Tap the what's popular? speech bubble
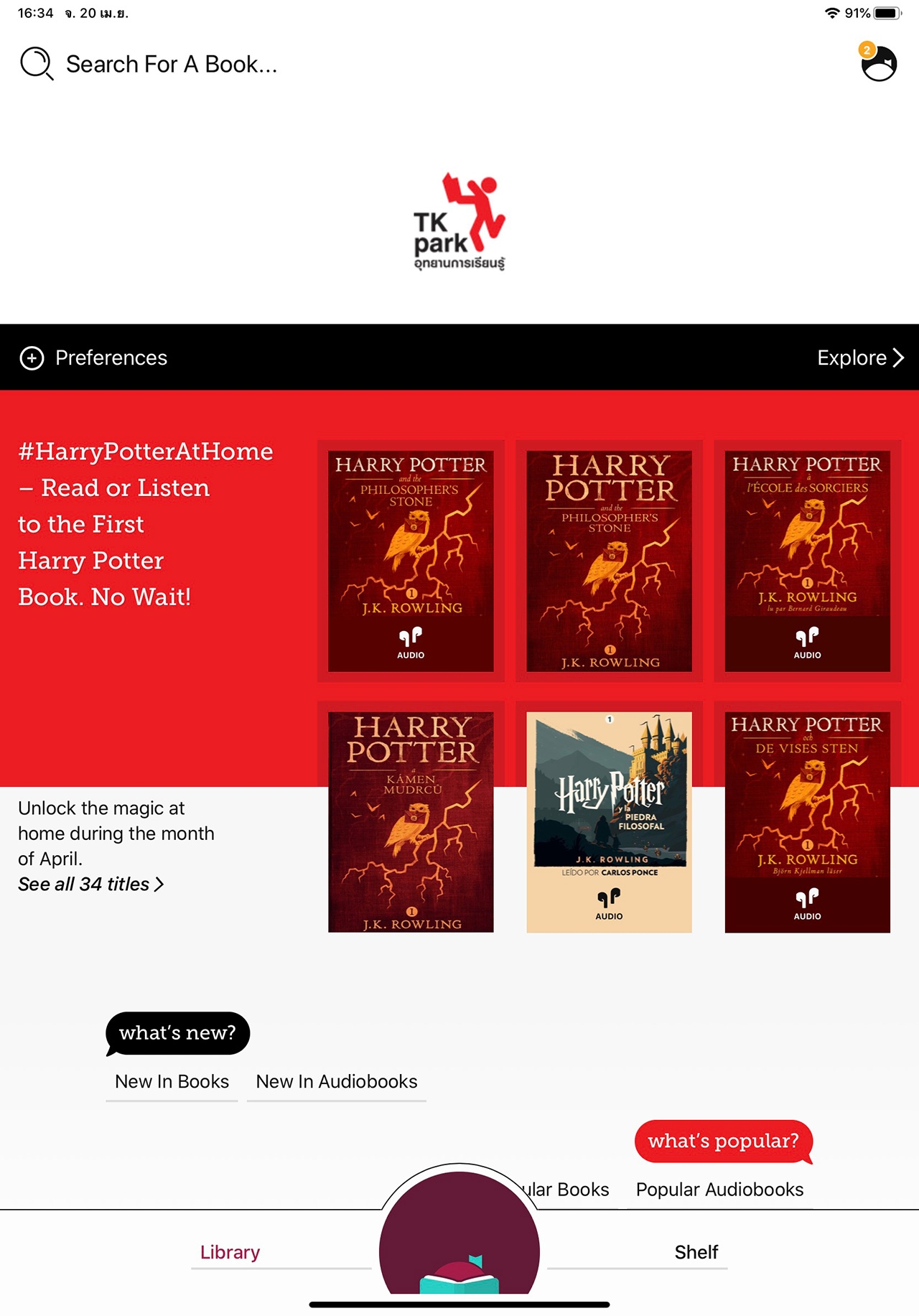This screenshot has height=1316, width=919. pos(723,1141)
